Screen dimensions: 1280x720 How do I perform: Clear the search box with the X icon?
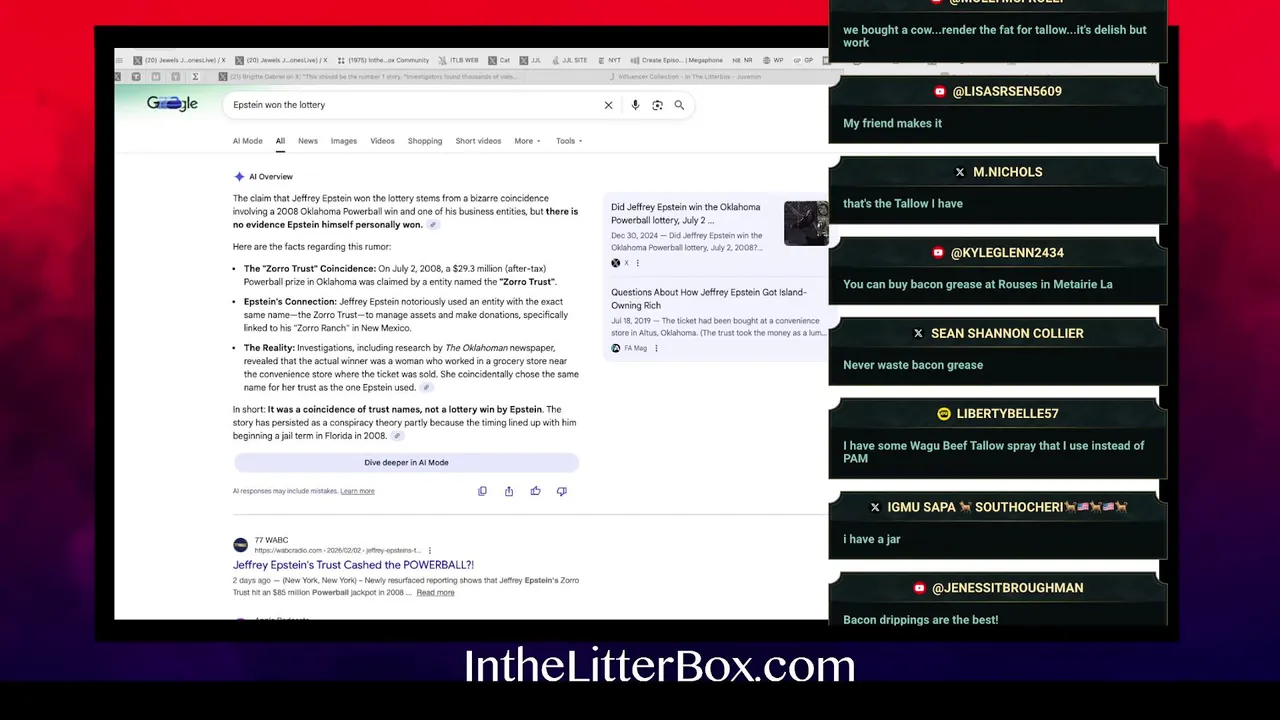coord(608,105)
